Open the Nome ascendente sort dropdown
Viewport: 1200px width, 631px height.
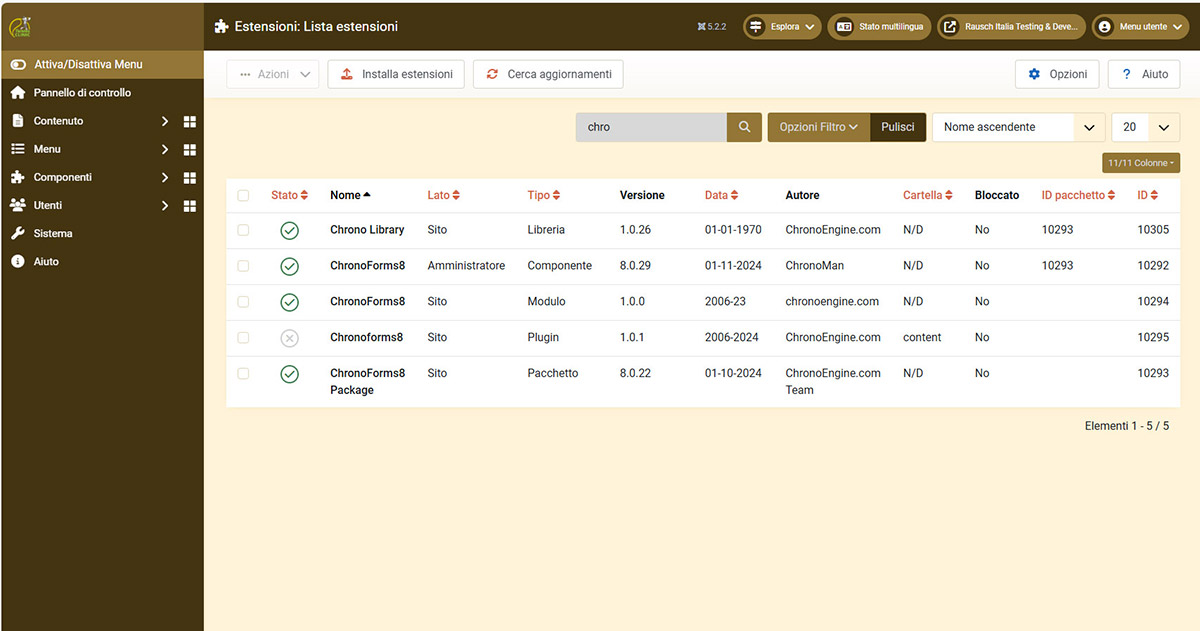[x=1018, y=127]
